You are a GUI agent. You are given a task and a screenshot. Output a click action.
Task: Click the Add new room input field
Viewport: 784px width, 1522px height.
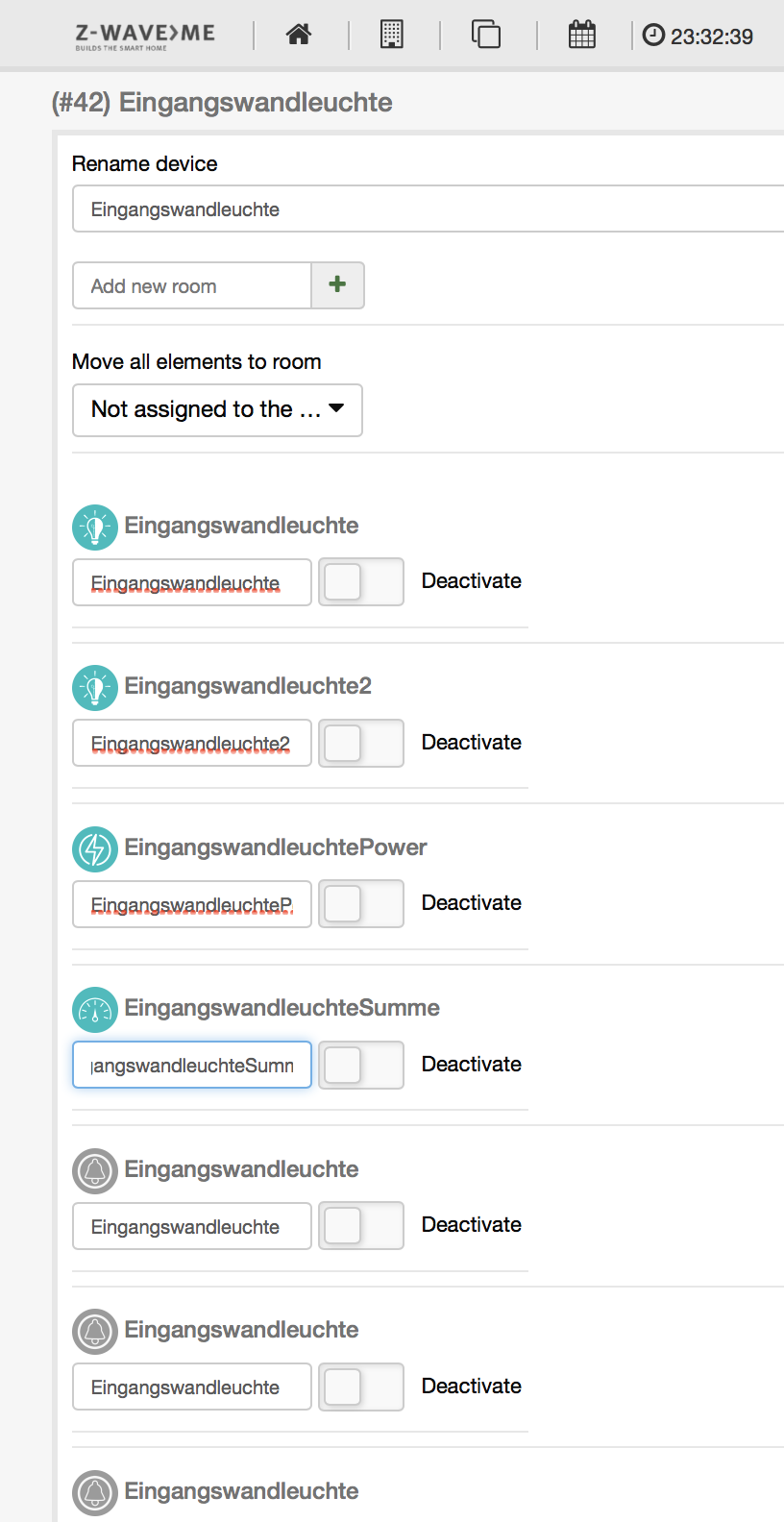pyautogui.click(x=192, y=286)
